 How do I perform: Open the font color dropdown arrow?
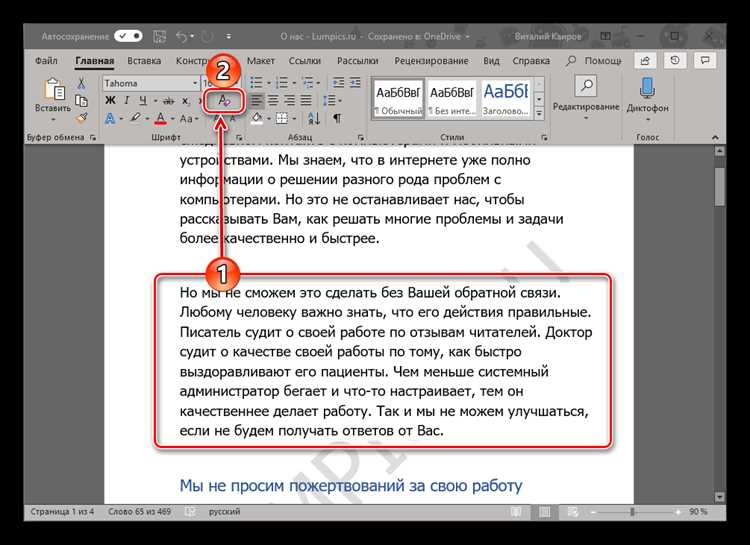pyautogui.click(x=172, y=118)
